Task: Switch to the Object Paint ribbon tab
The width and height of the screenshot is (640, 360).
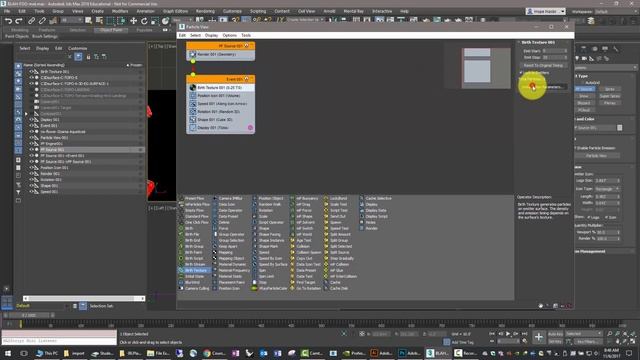Action: (111, 30)
